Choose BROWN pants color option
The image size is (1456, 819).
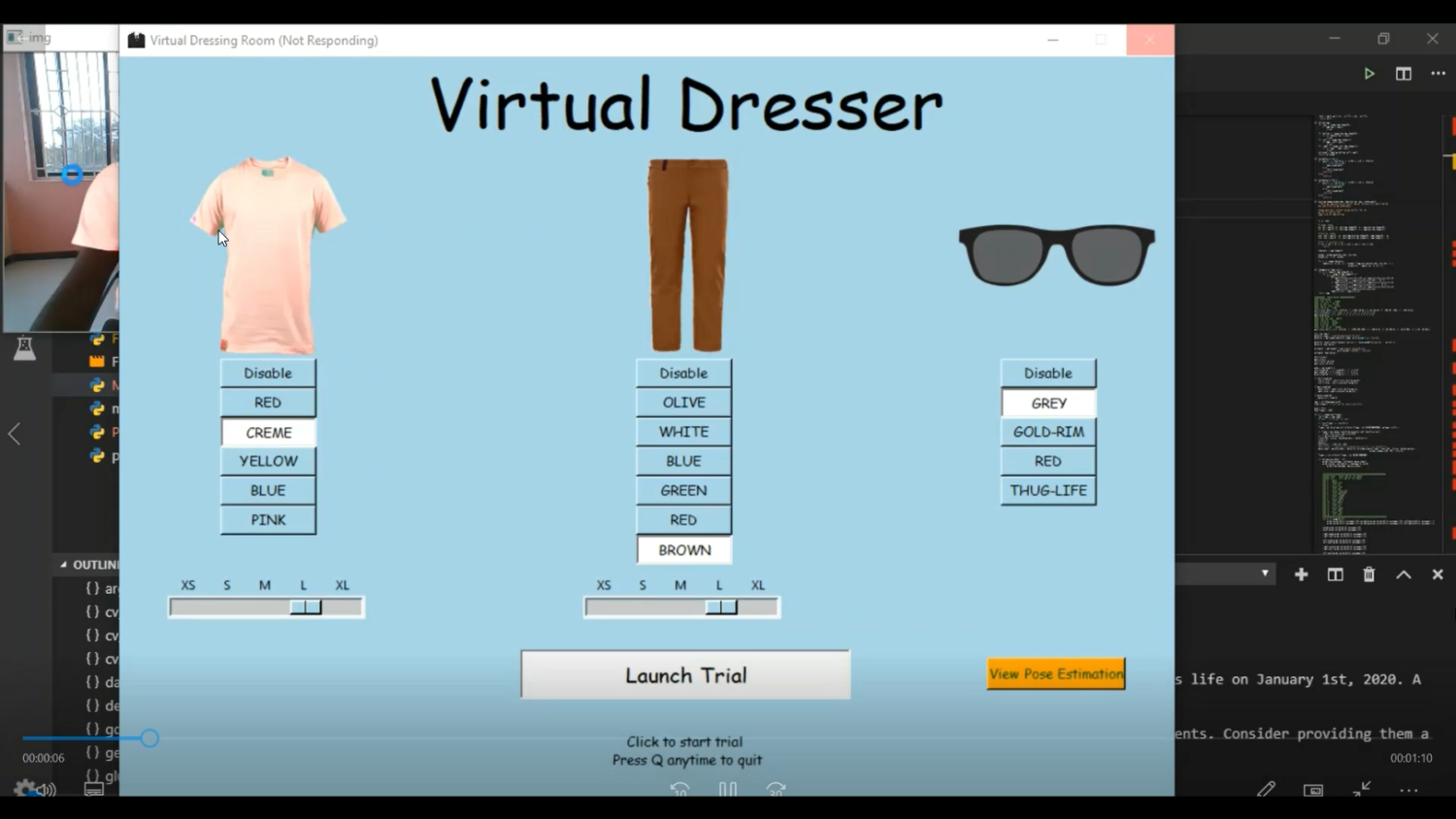point(684,550)
